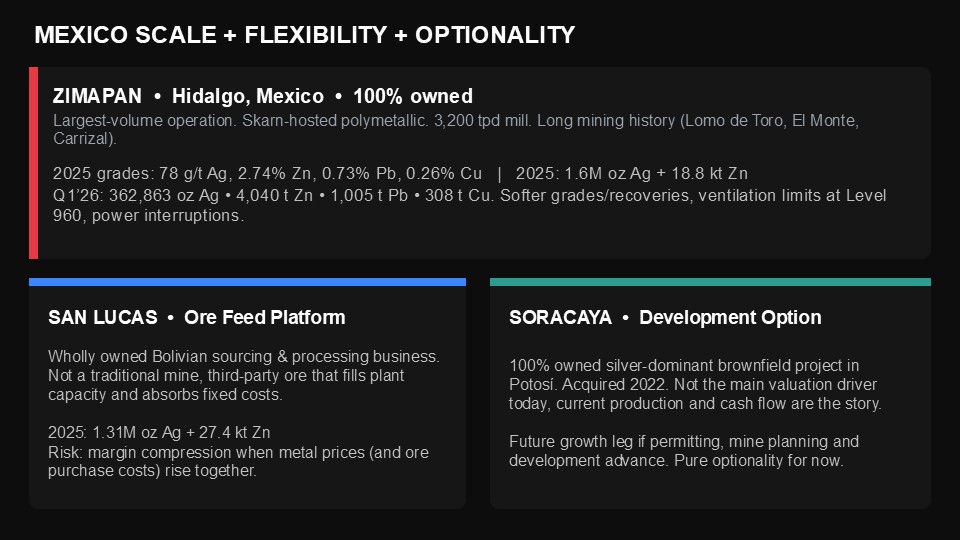
Task: Click the Ore Feed Platform subtitle
Action: tap(265, 317)
